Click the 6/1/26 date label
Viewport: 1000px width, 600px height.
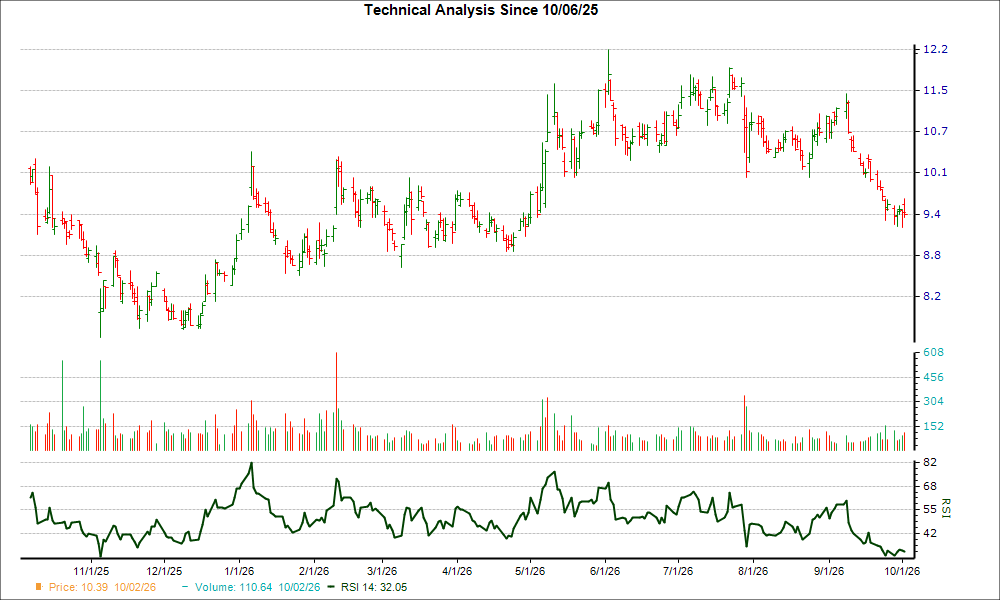(605, 571)
